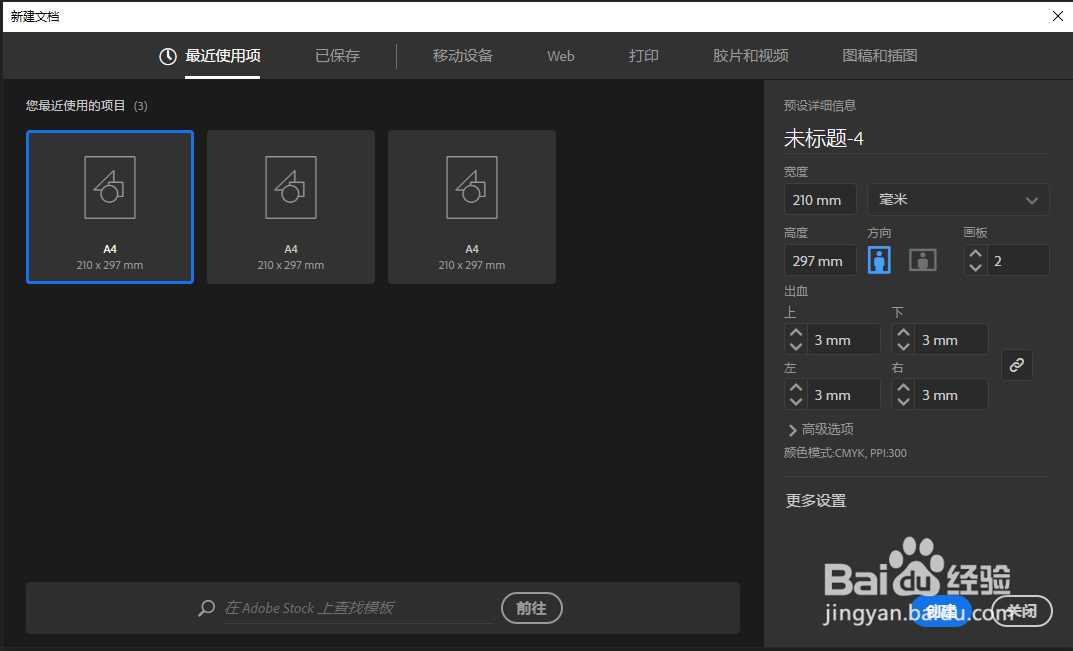Click the up arrow to increase artboard count
The width and height of the screenshot is (1073, 651).
tap(975, 253)
